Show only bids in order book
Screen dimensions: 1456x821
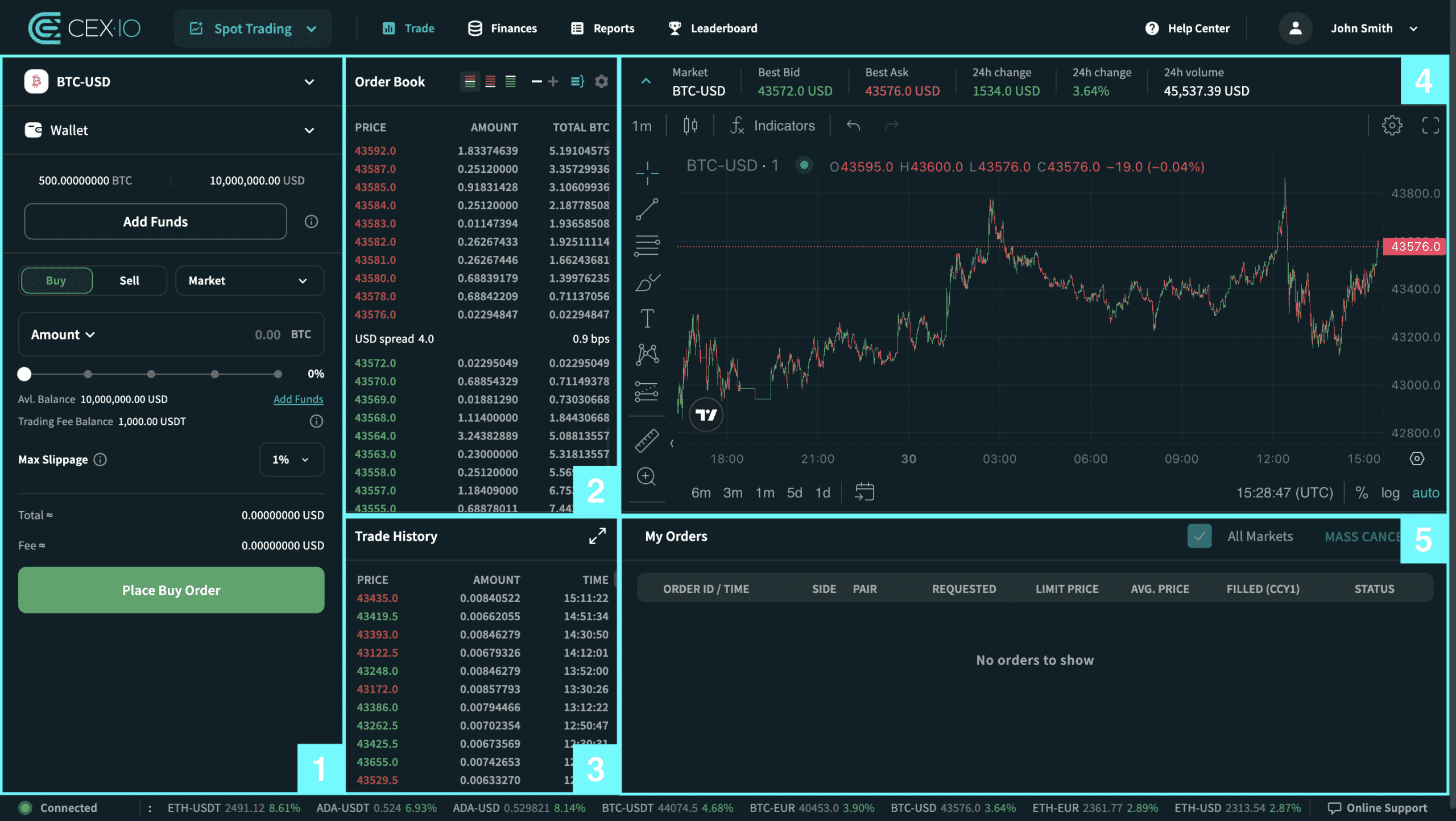pyautogui.click(x=511, y=81)
